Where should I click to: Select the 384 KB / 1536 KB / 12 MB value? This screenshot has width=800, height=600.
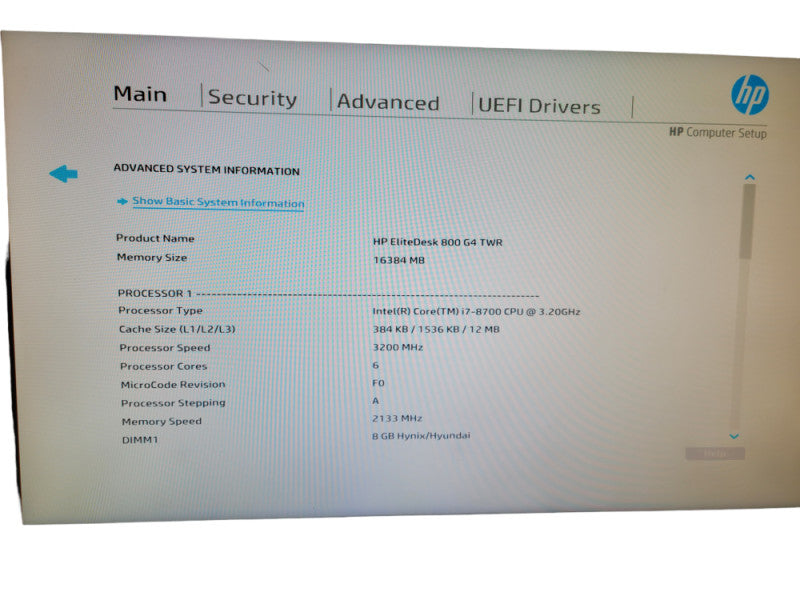pyautogui.click(x=436, y=330)
